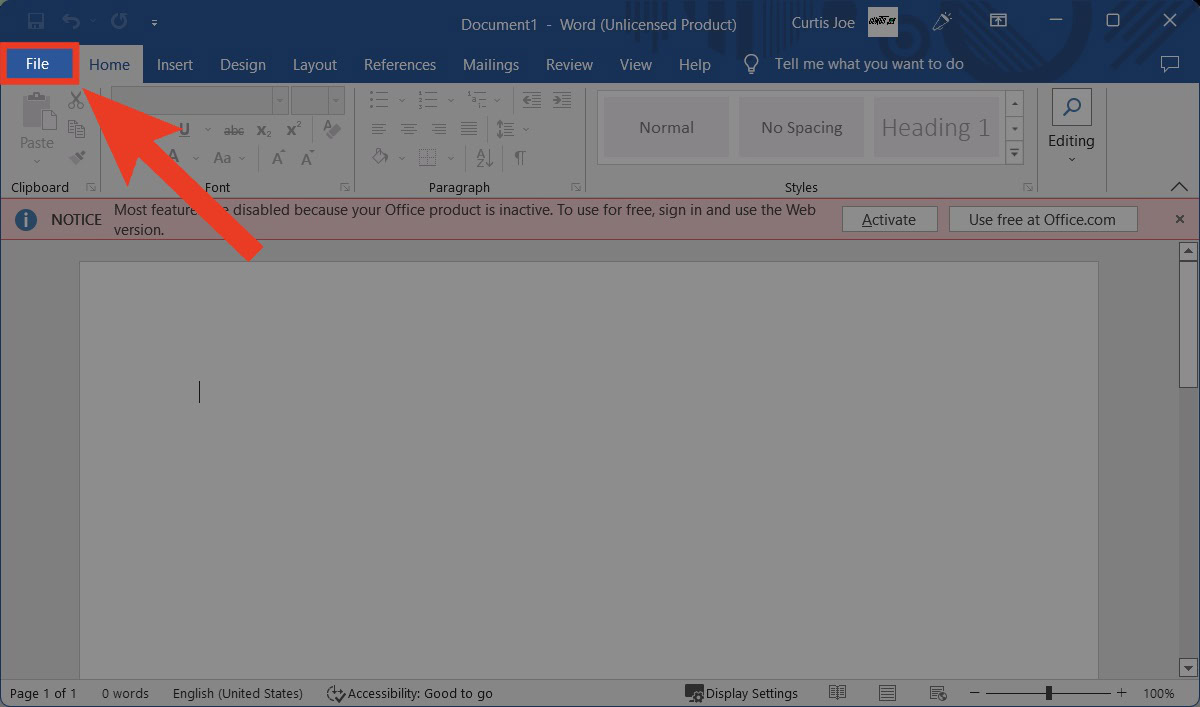The image size is (1200, 707).
Task: Switch to the References tab
Action: tap(400, 64)
